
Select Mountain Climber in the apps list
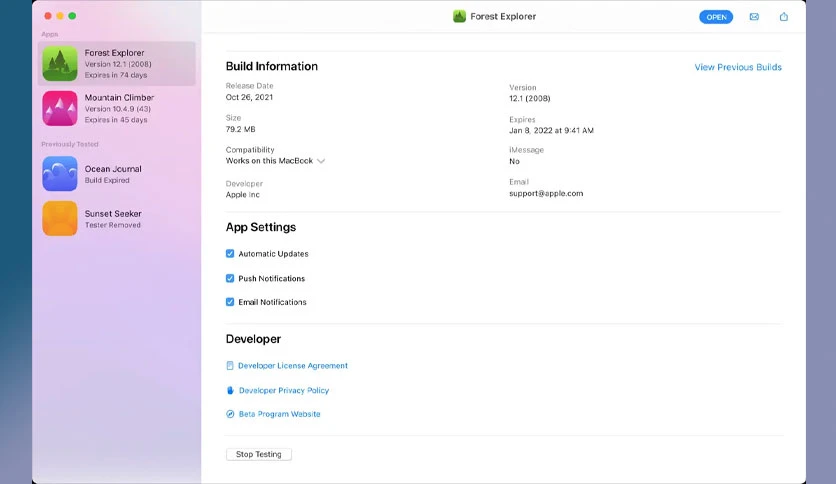(117, 108)
